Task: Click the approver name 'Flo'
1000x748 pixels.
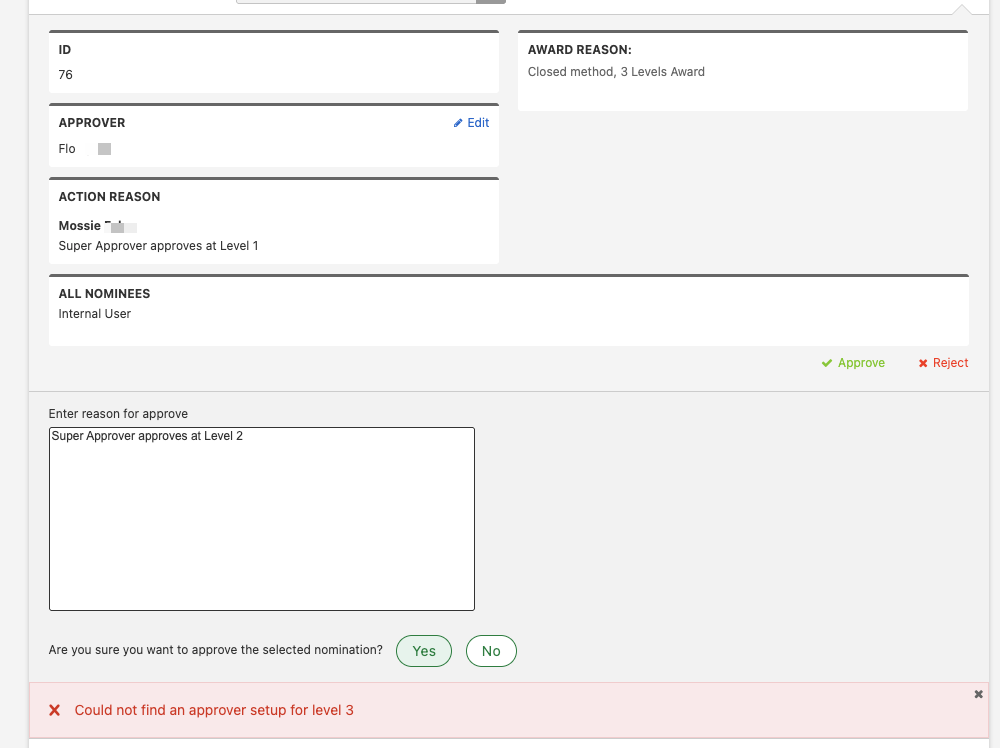Action: (67, 149)
